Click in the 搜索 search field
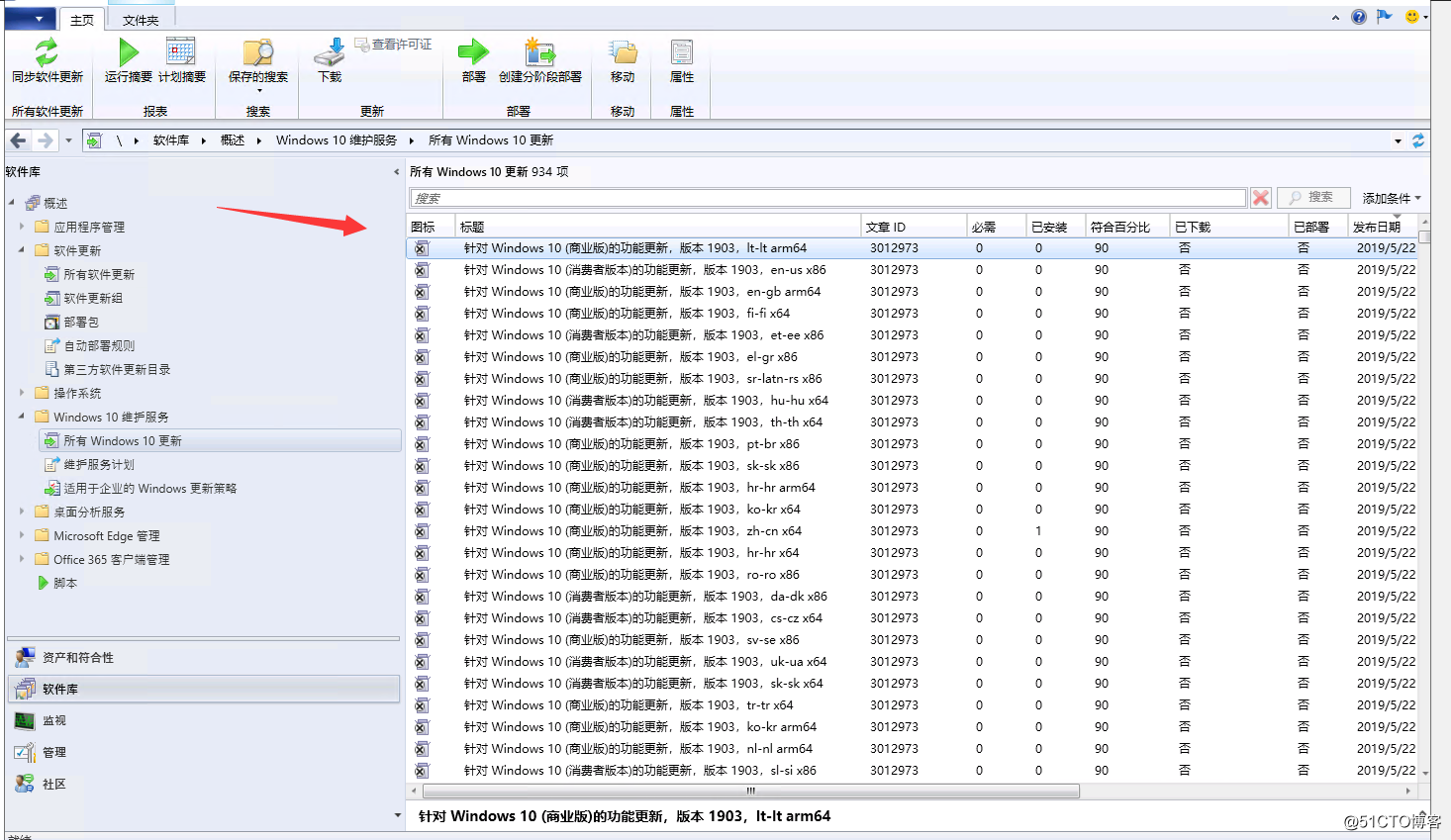Image resolution: width=1451 pixels, height=840 pixels. click(827, 198)
